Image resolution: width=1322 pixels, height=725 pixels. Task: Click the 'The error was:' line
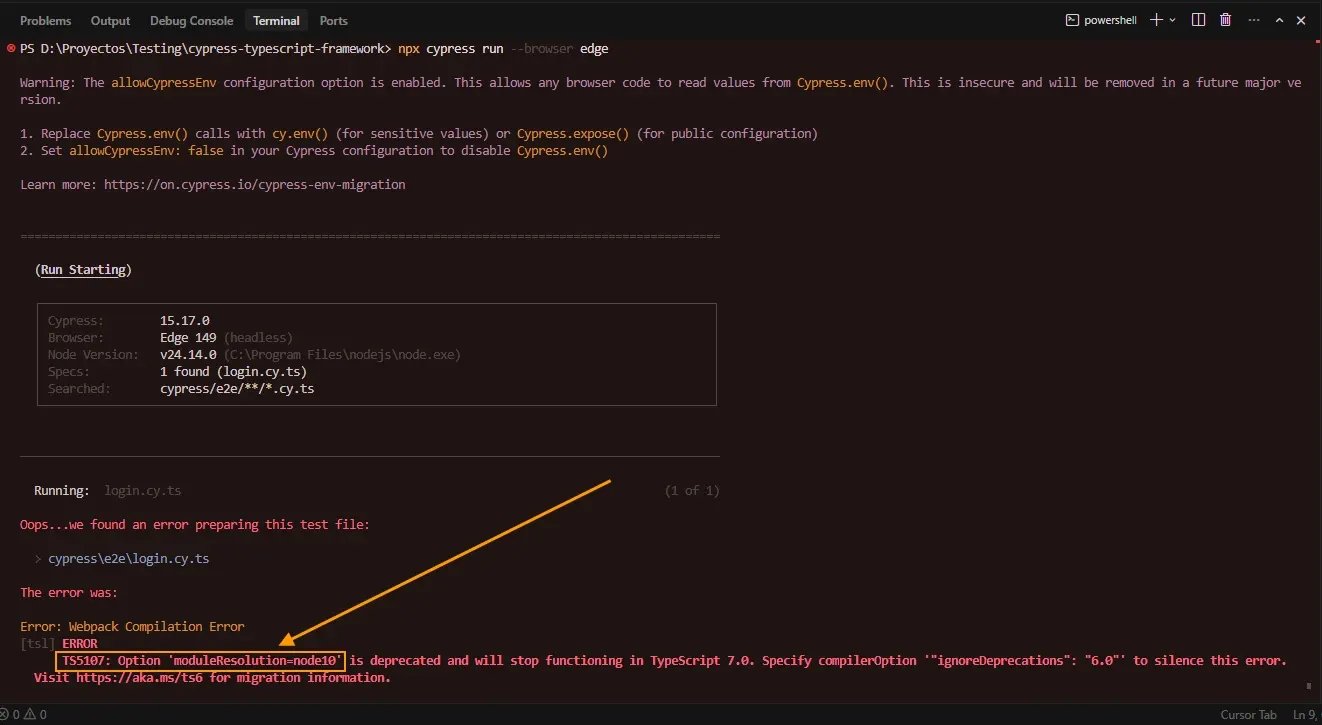click(69, 593)
